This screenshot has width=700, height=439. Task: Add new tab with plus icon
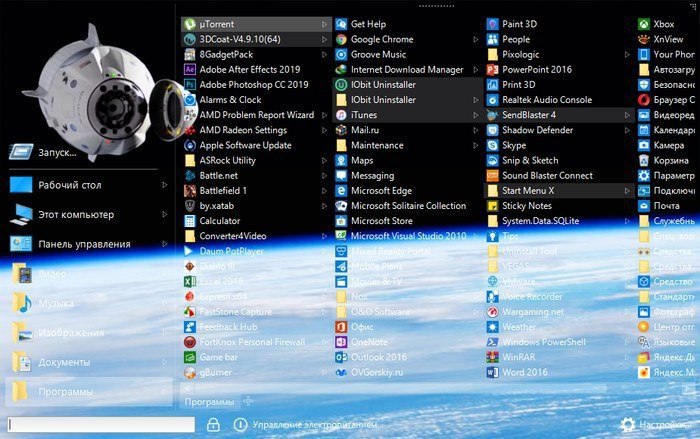click(248, 401)
